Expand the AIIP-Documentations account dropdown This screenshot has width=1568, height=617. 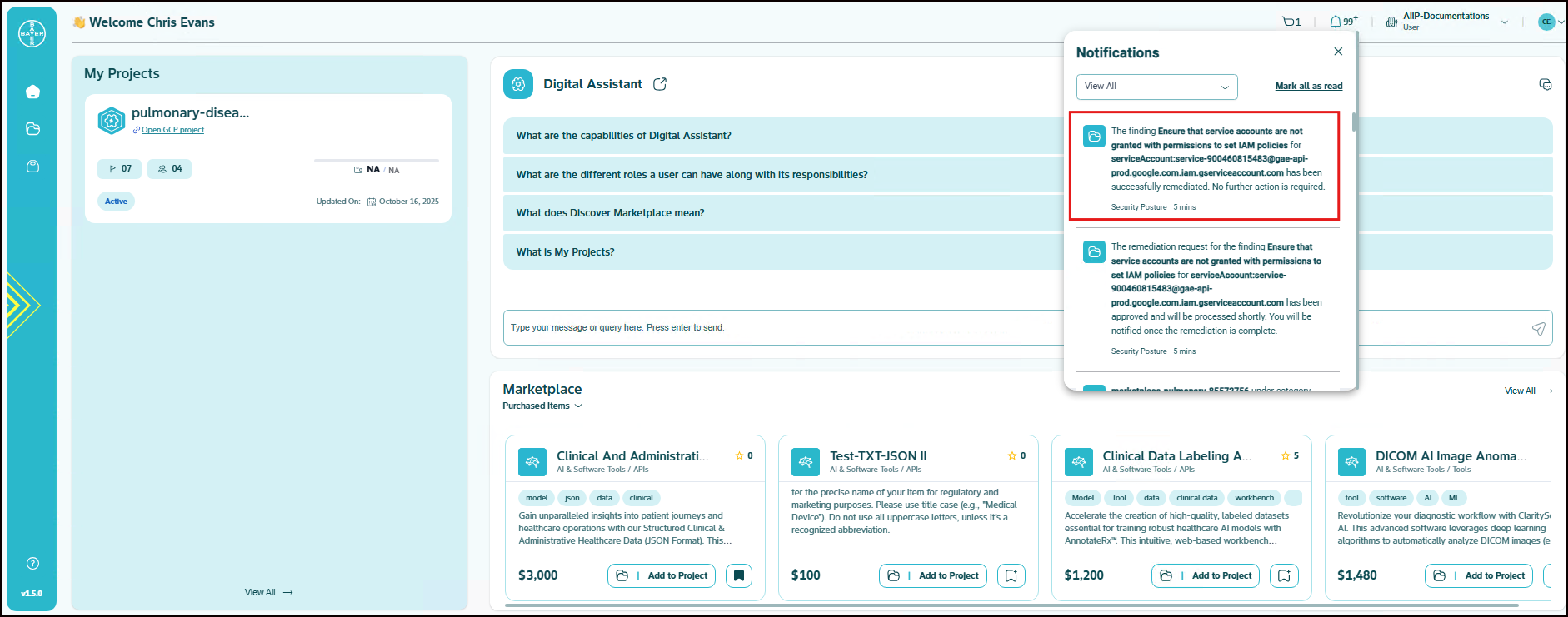[x=1505, y=22]
